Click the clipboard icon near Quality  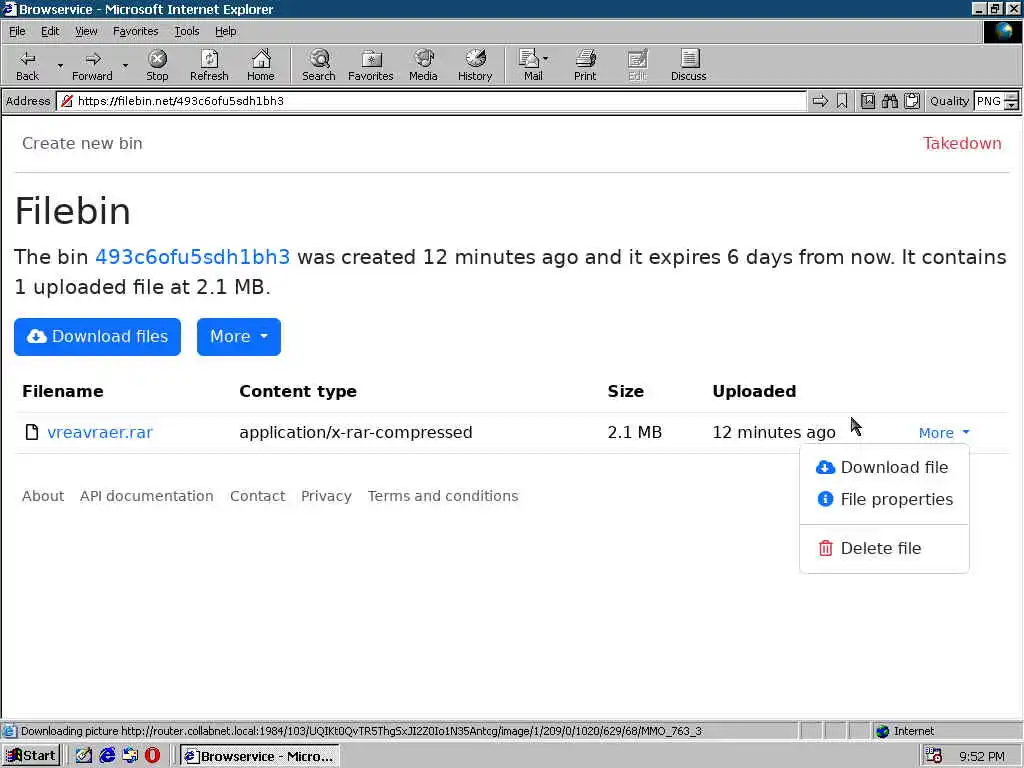912,101
